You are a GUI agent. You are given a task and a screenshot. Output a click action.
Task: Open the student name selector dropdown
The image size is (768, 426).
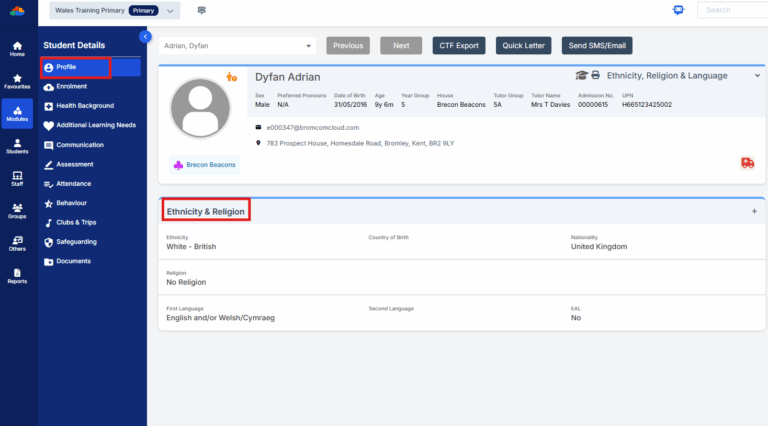coord(238,46)
